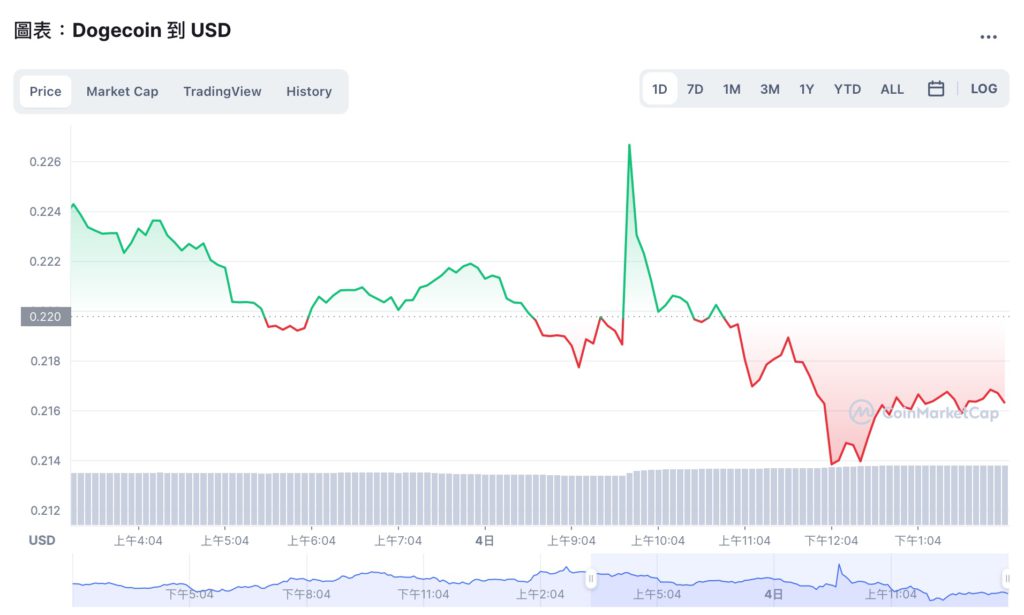Click the 0.224 price axis label

click(45, 212)
